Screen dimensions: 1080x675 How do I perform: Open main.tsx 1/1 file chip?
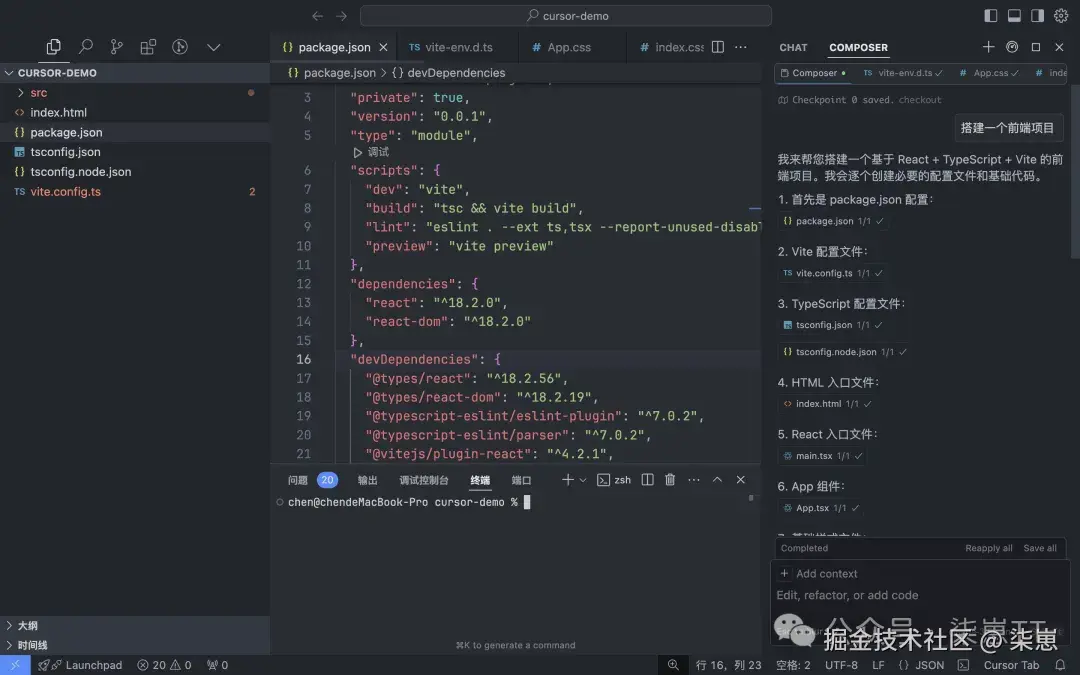(823, 456)
